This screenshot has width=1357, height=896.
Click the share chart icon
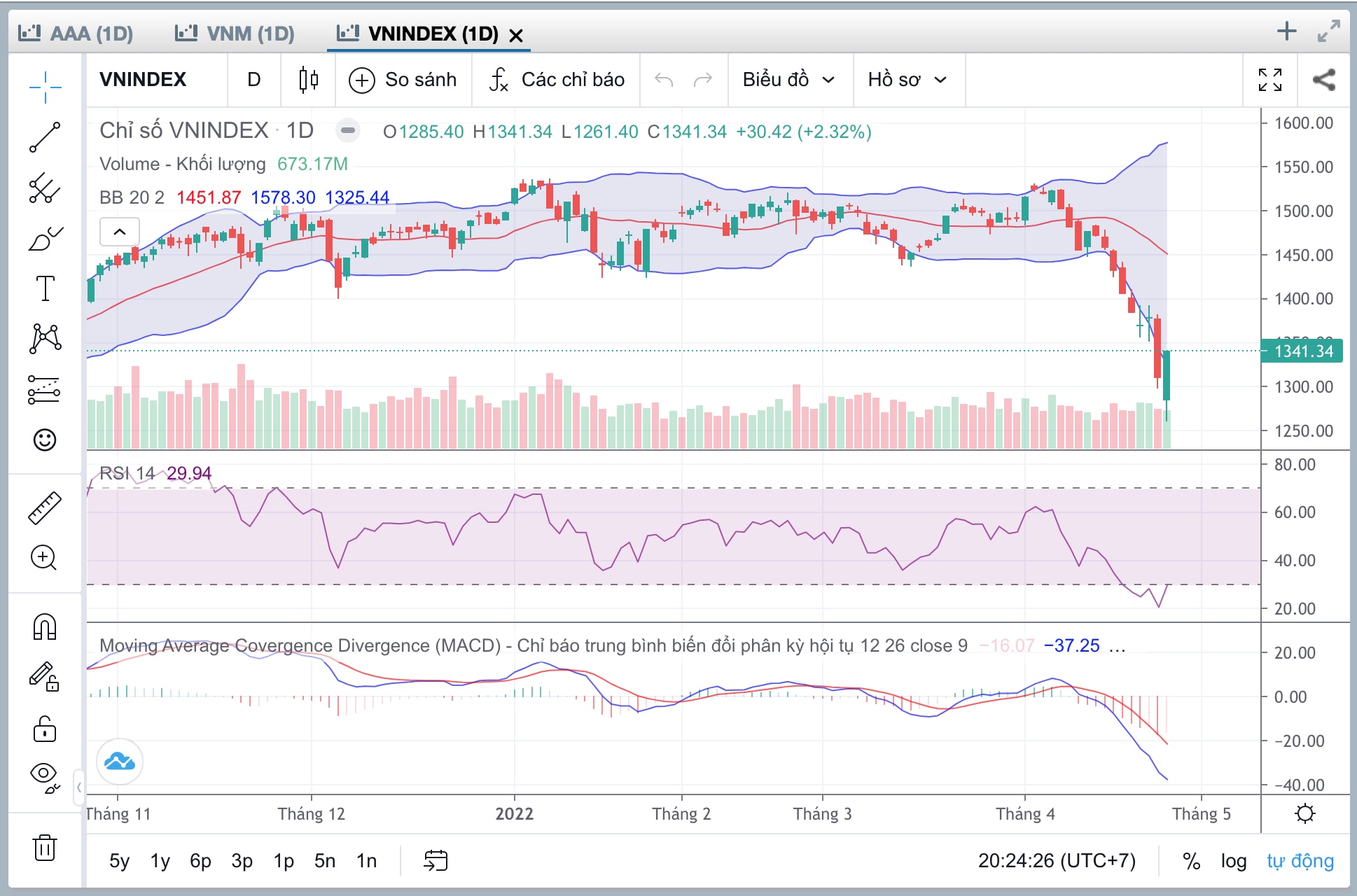[1323, 80]
